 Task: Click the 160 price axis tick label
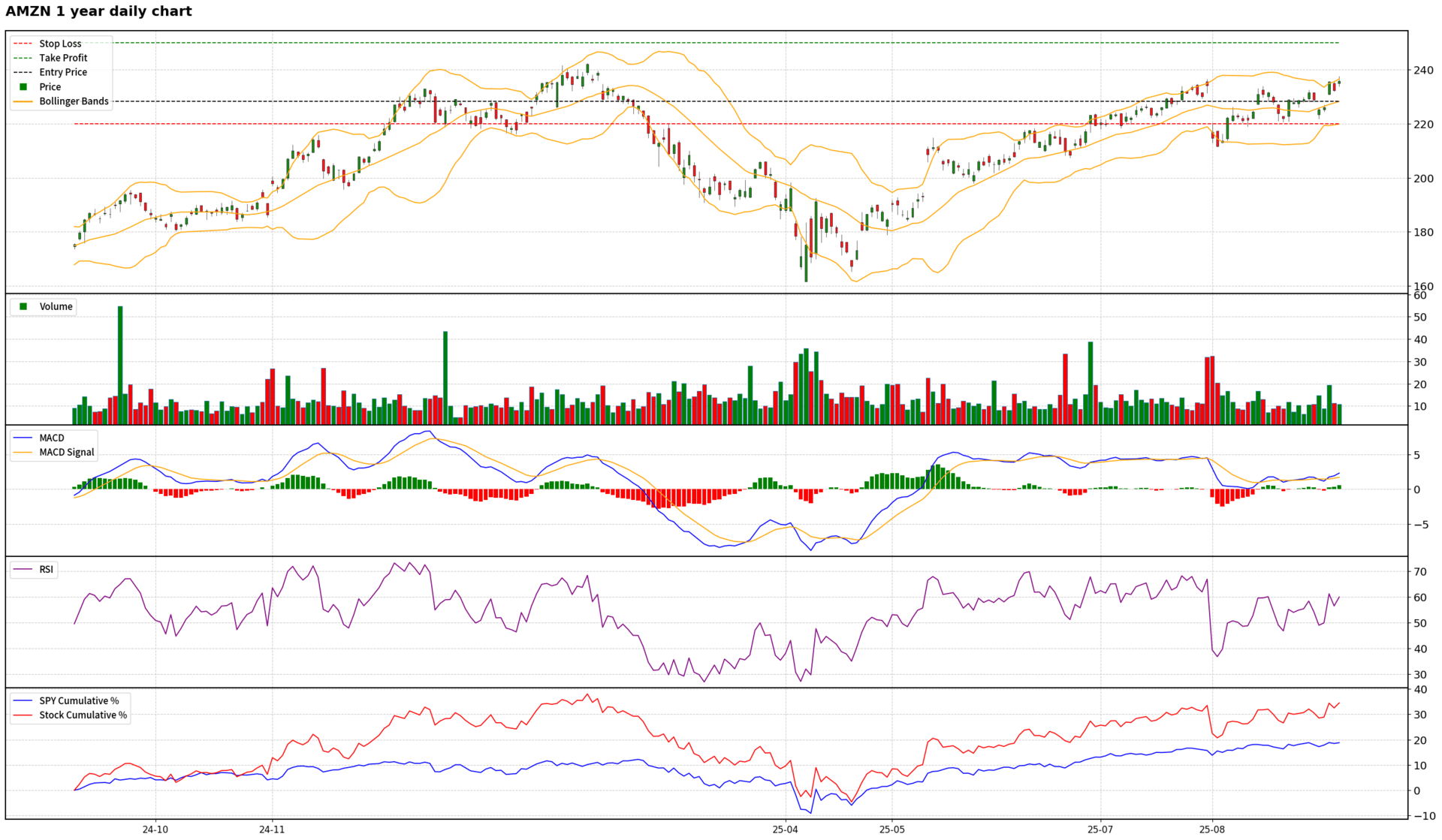1423,287
